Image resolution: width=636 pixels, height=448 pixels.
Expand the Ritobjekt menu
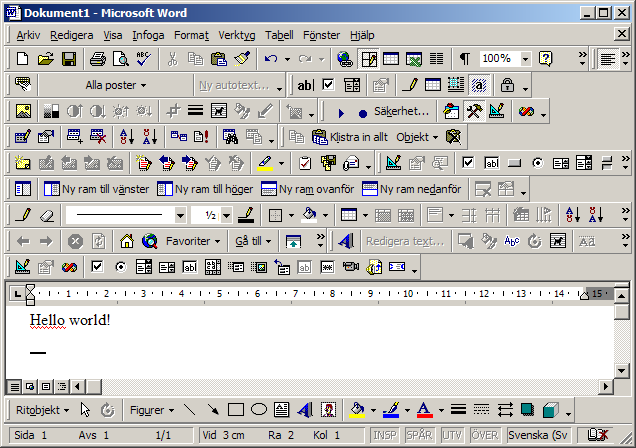click(x=42, y=410)
